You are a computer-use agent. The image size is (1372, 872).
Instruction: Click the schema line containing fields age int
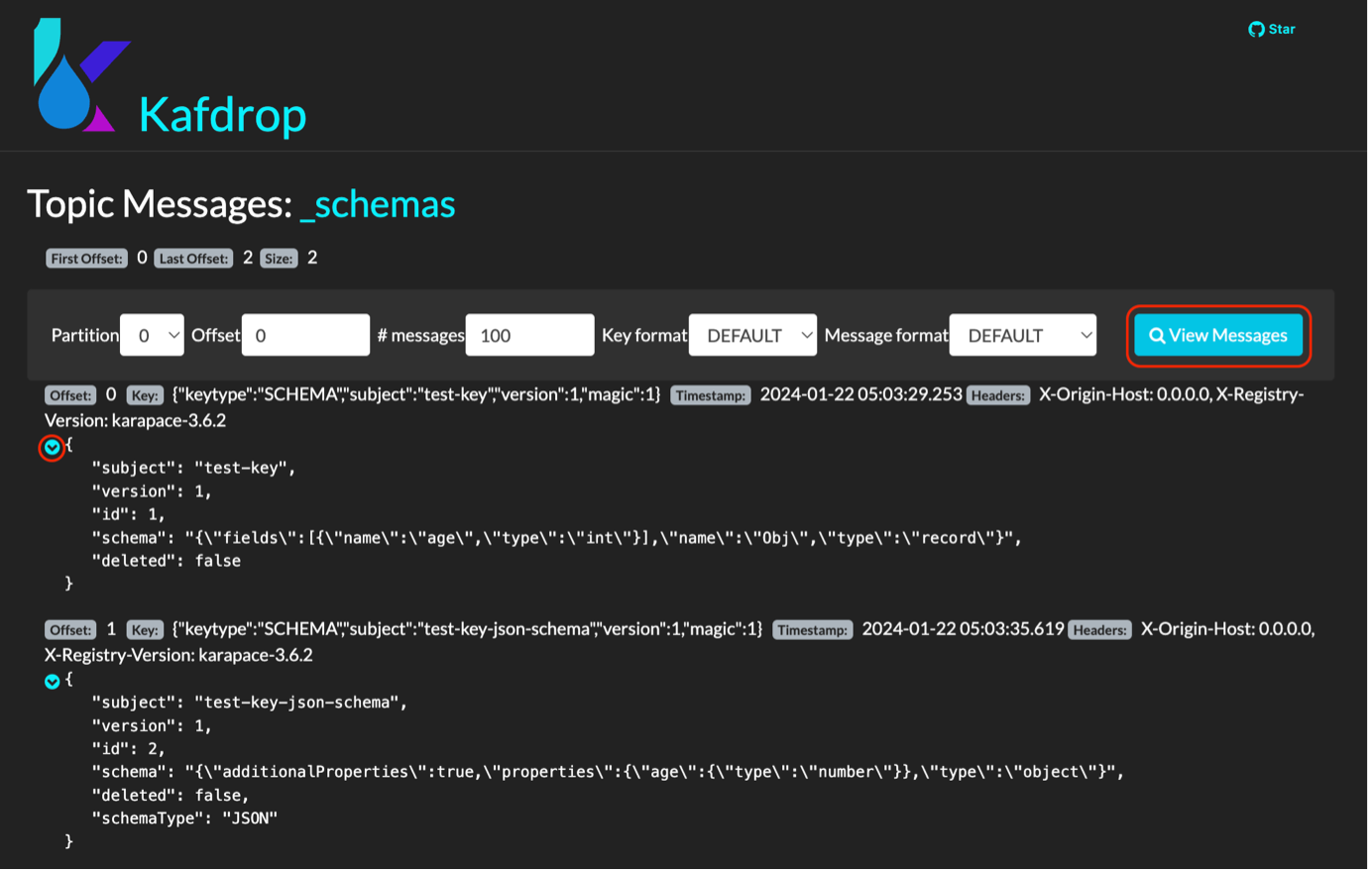[556, 538]
